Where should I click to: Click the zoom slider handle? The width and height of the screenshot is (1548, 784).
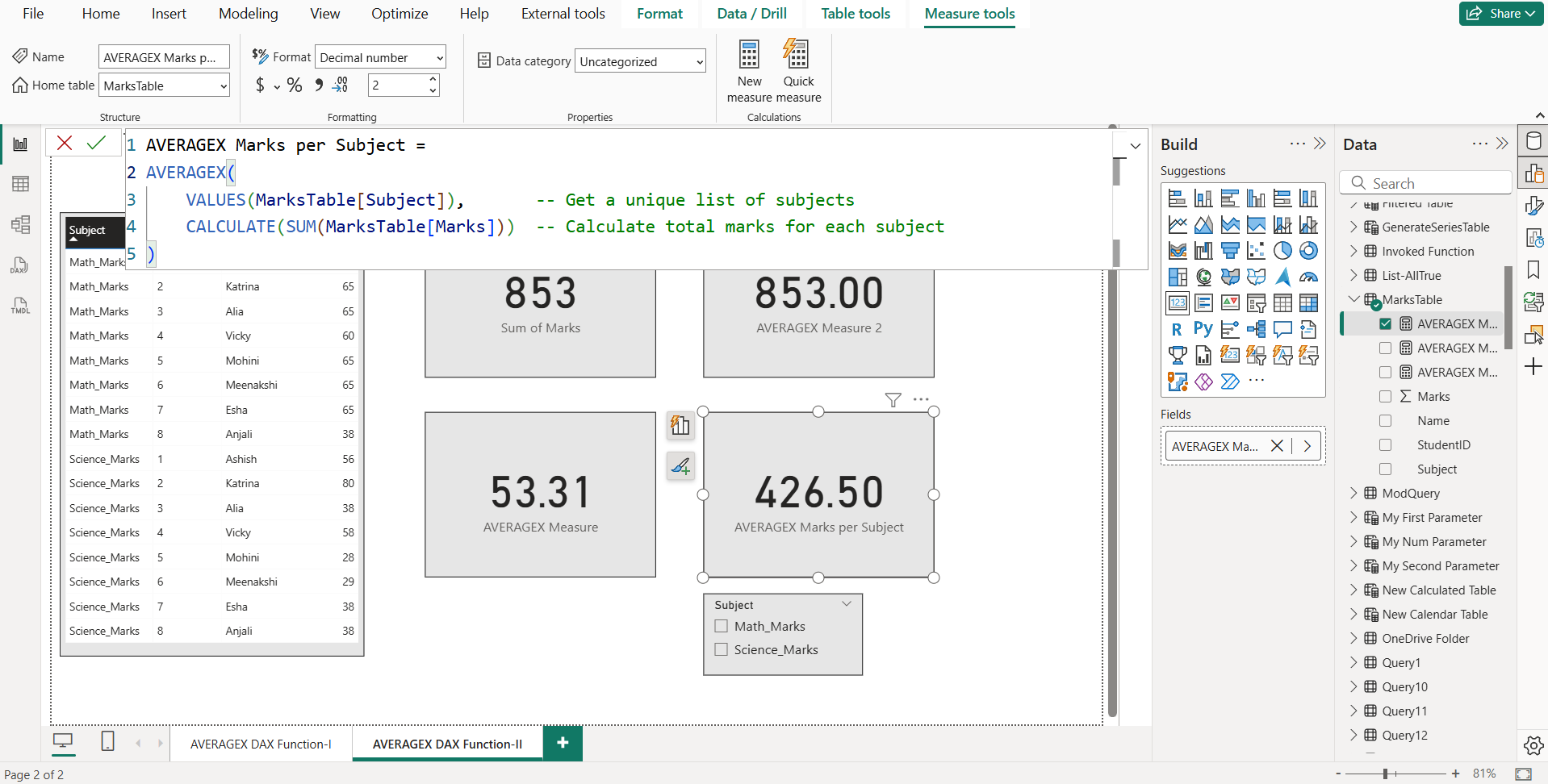pos(1385,774)
